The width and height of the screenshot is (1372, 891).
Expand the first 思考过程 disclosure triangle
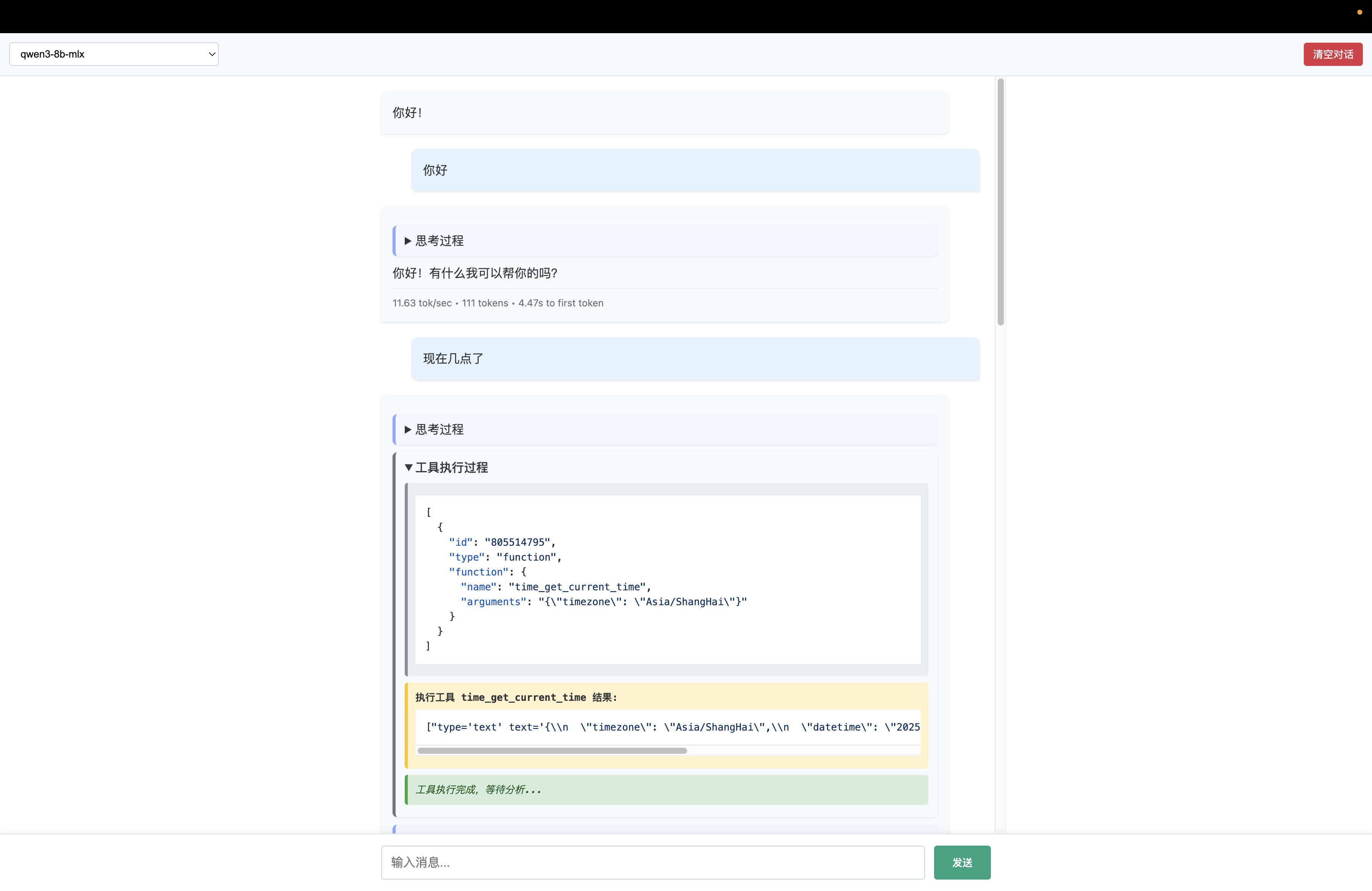tap(407, 241)
